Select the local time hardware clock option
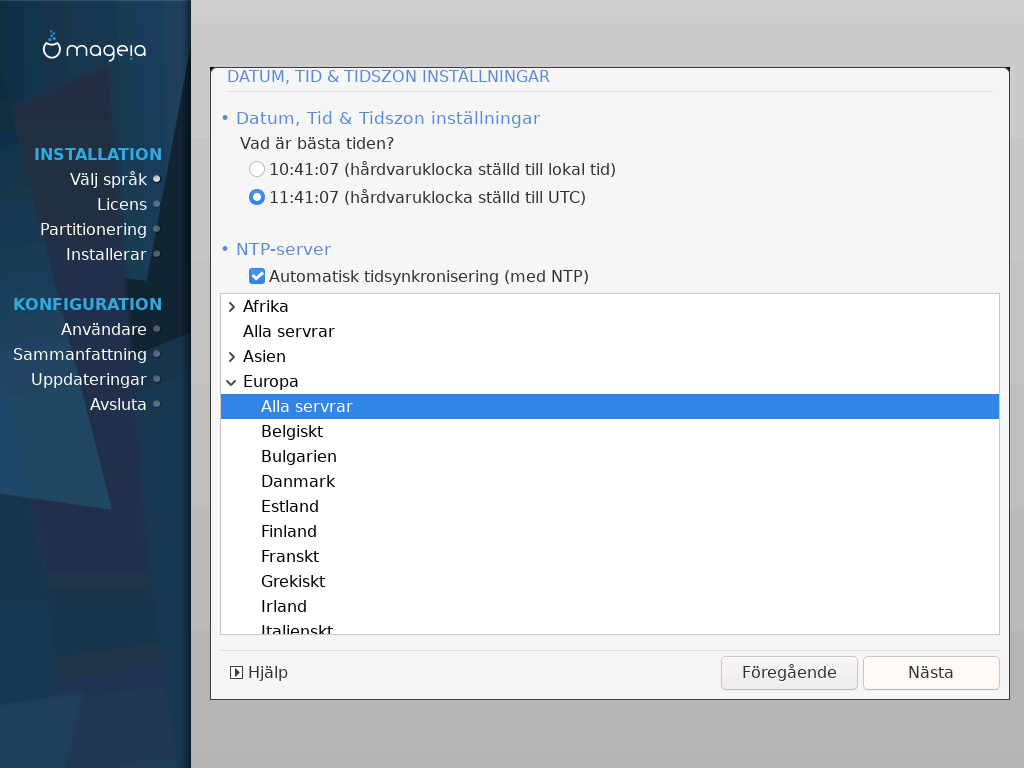The width and height of the screenshot is (1024, 768). (x=257, y=170)
